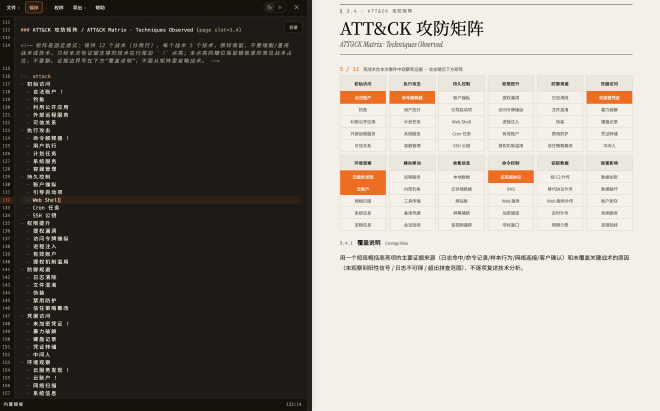
Task: Click the '132:14' cursor position in the status bar
Action: point(293,404)
